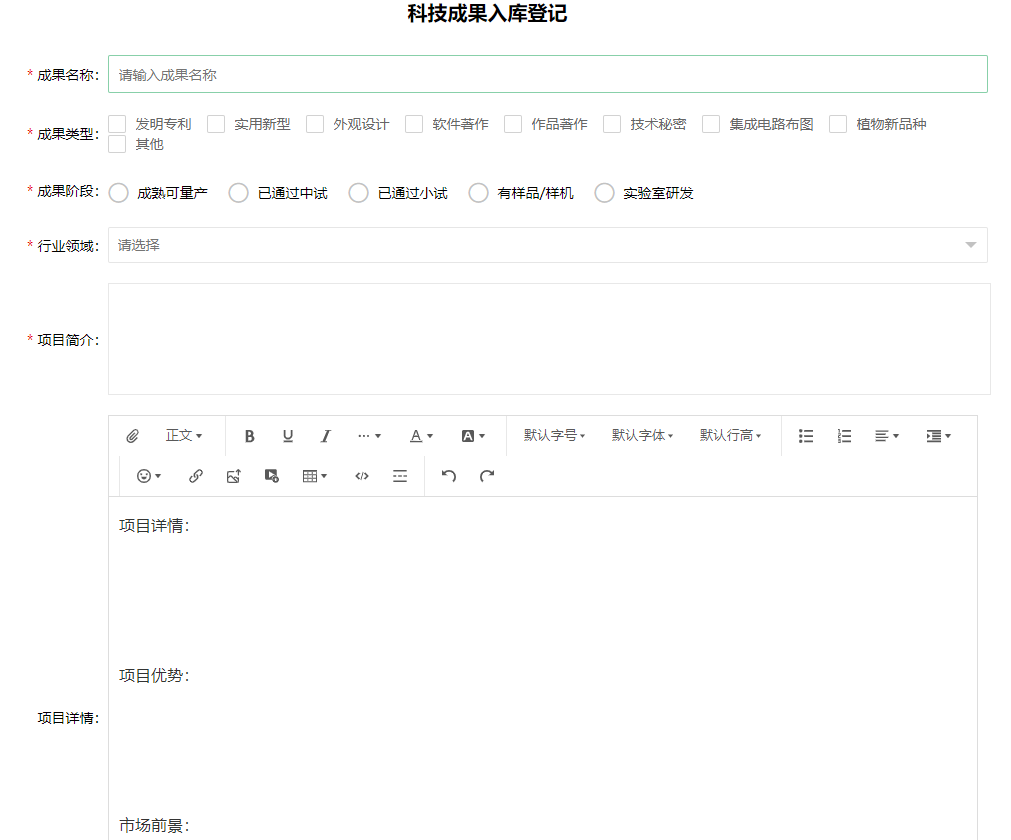Open the 正文 heading style menu

[x=184, y=436]
